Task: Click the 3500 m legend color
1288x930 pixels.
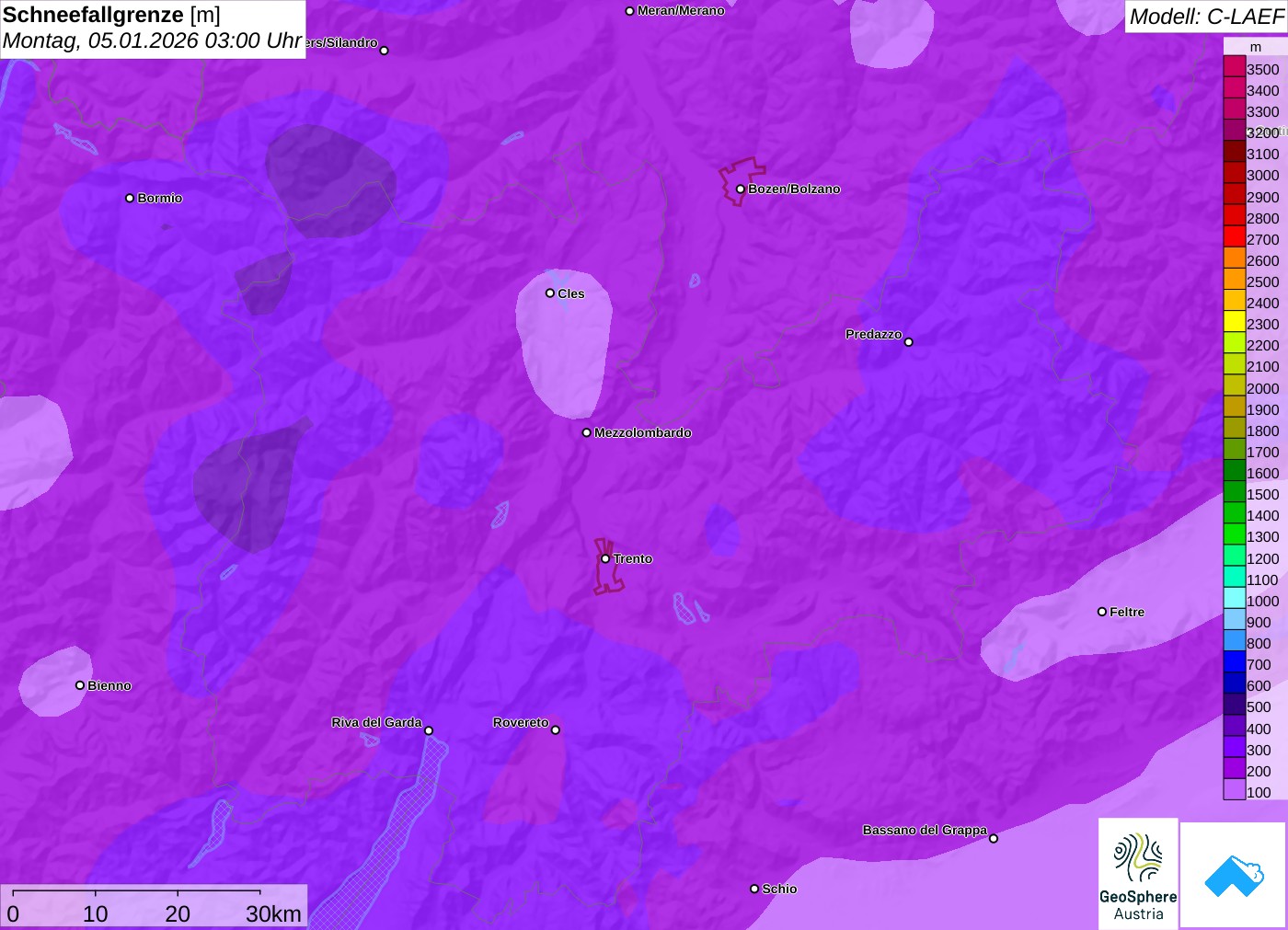Action: coord(1234,67)
